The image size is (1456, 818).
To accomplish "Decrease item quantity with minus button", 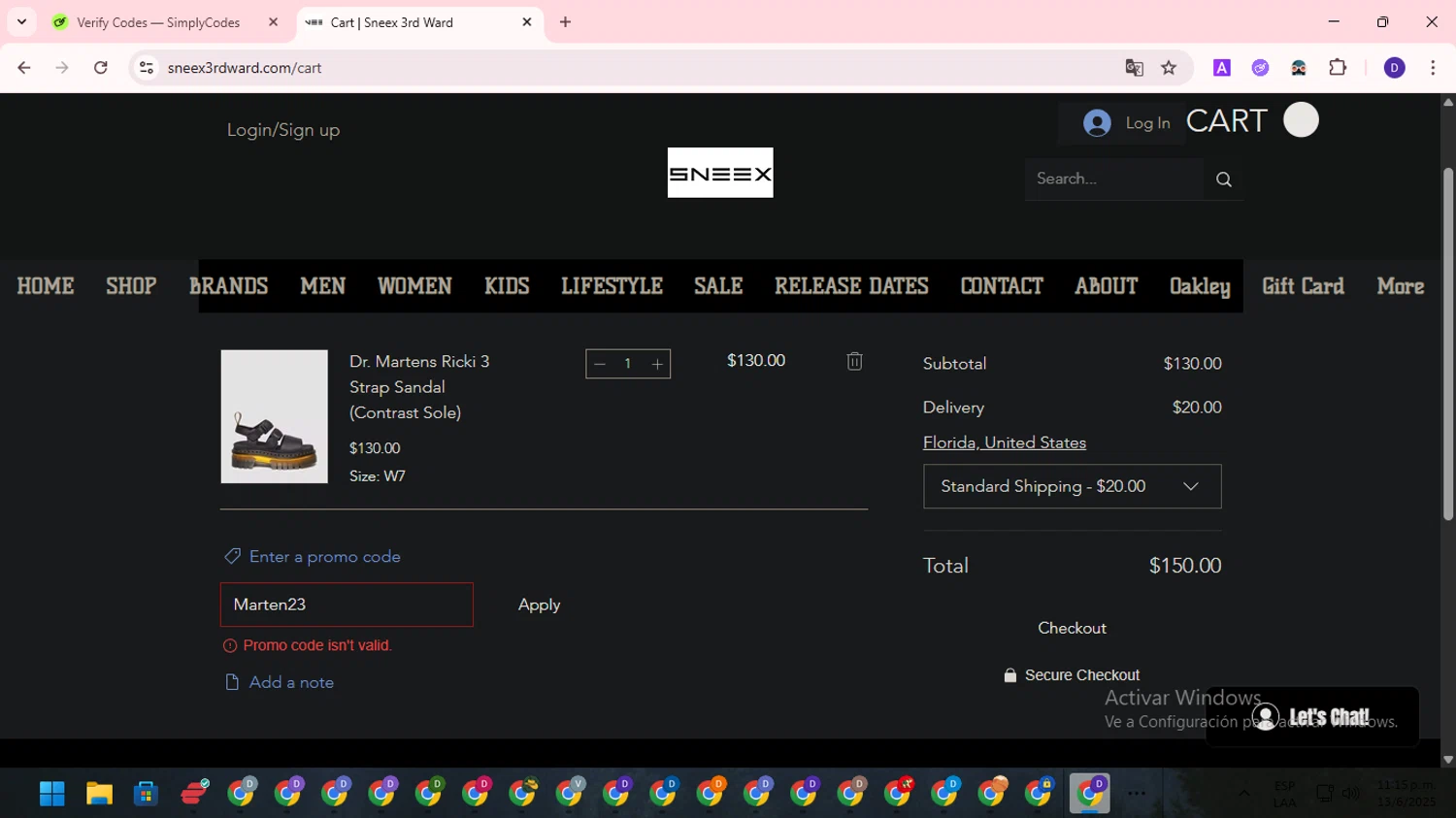I will tap(600, 364).
